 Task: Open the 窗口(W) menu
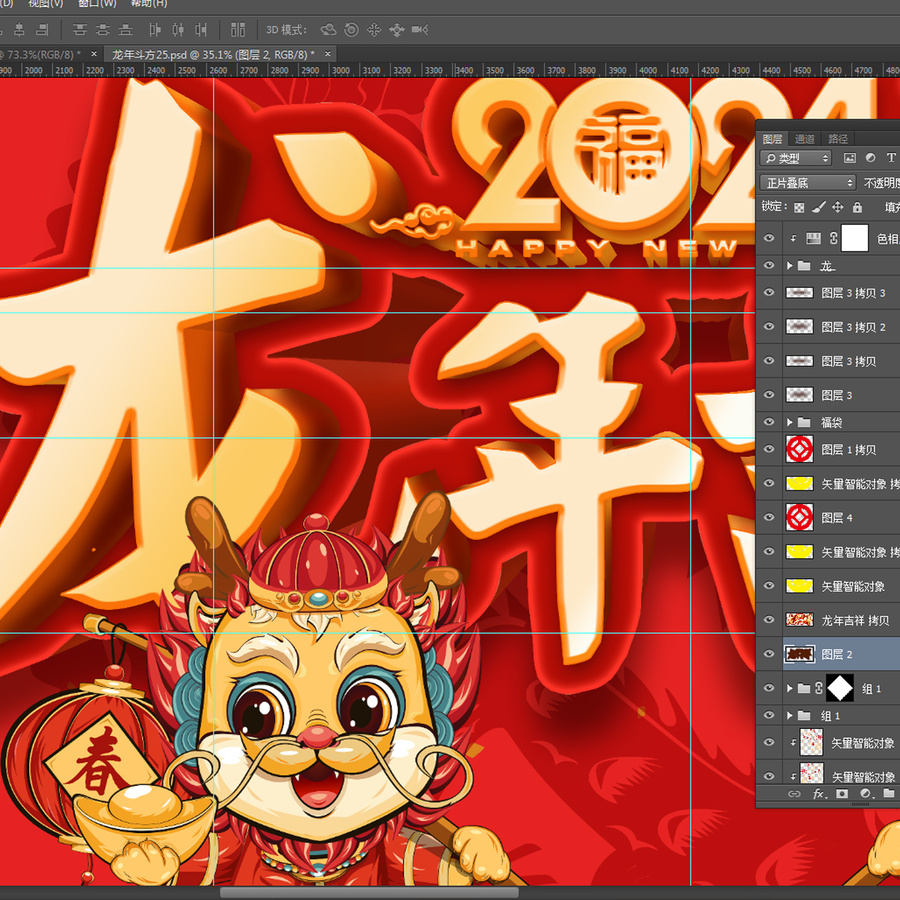coord(97,3)
